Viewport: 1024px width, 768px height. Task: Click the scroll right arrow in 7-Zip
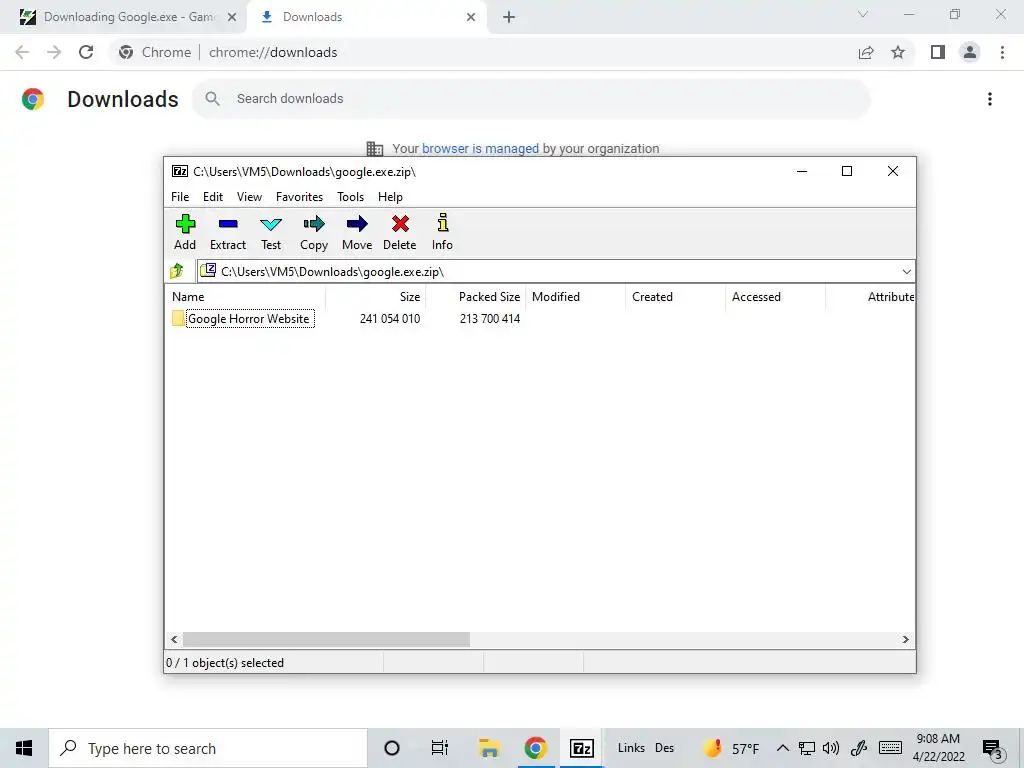(905, 639)
